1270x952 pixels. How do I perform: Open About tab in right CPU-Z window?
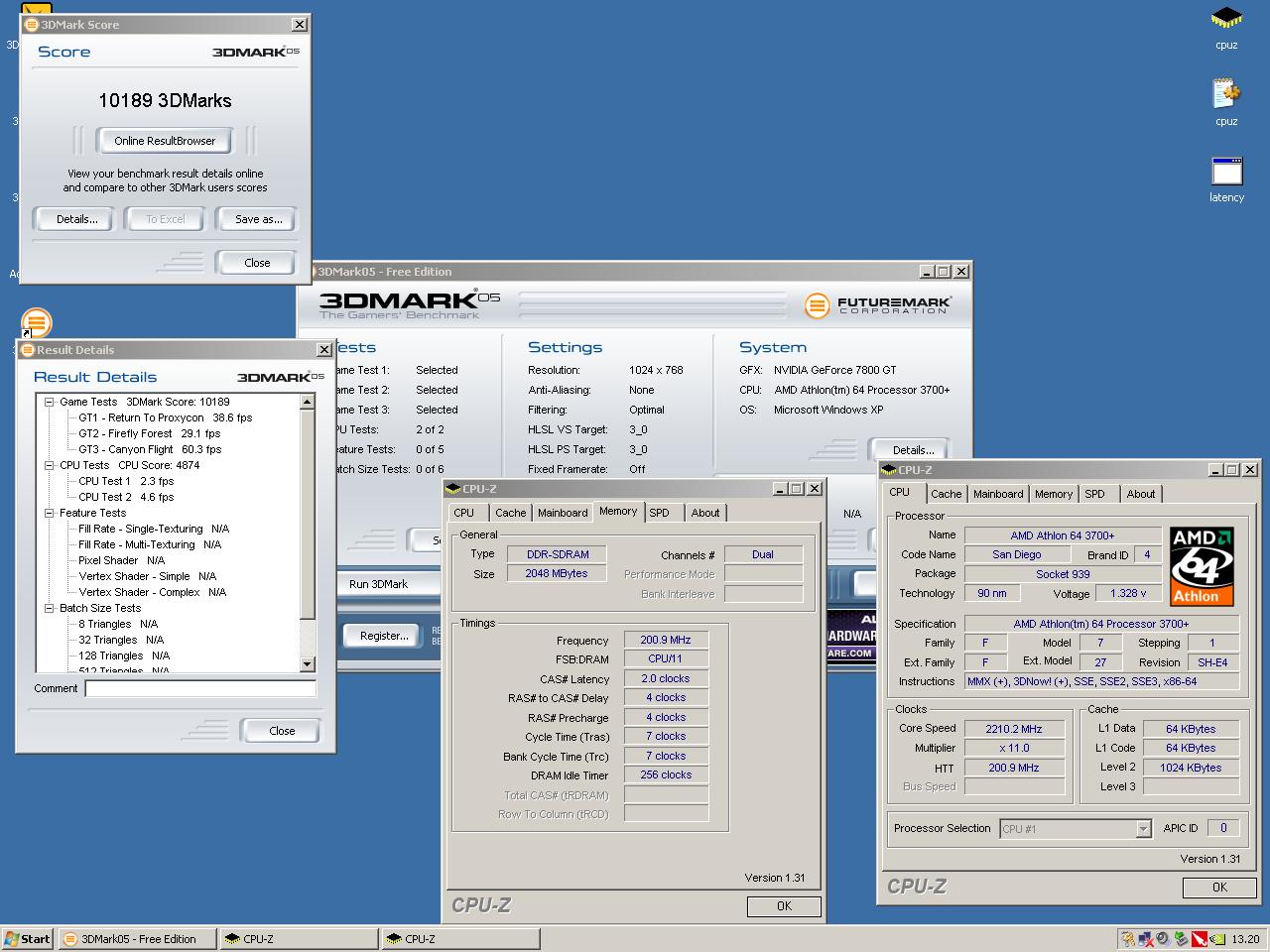point(1141,494)
